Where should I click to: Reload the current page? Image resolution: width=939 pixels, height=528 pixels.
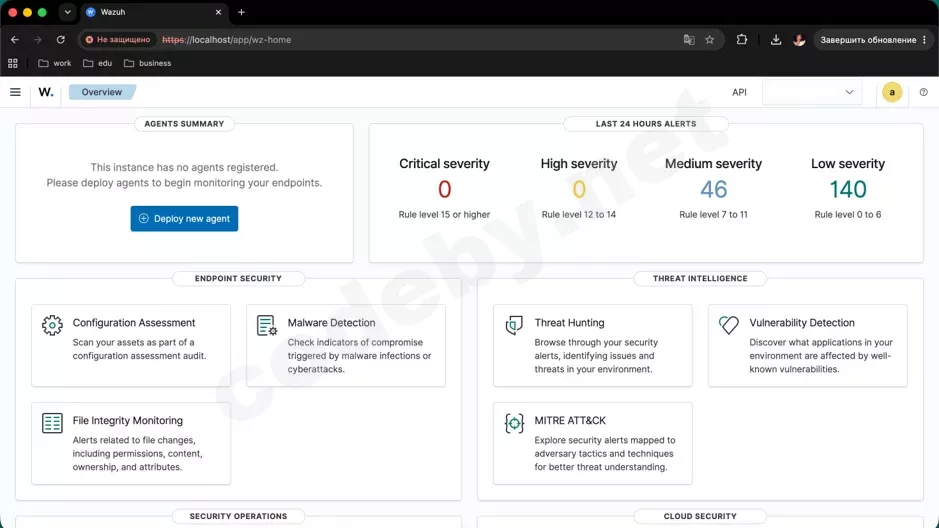pos(60,40)
